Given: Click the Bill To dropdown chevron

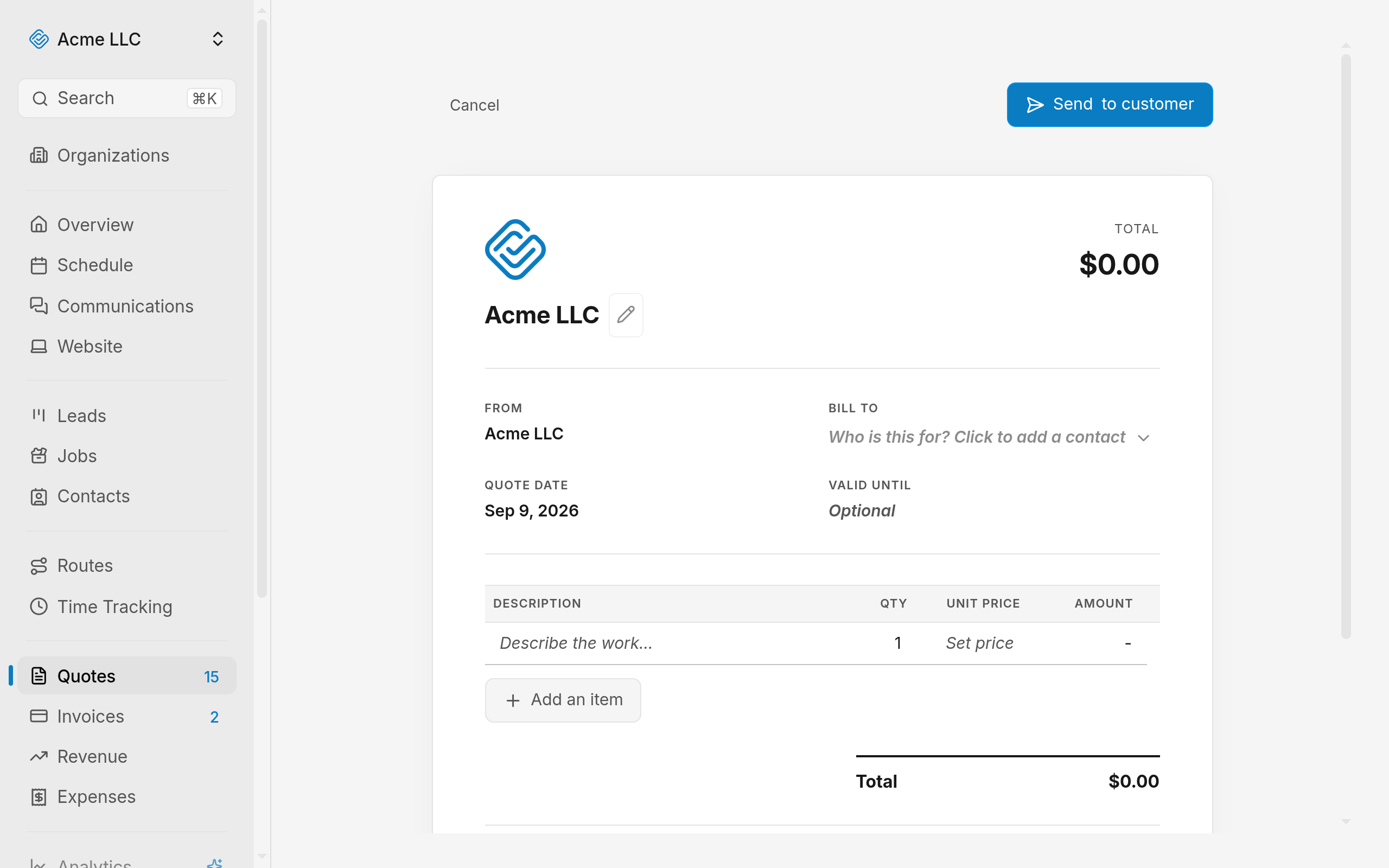Looking at the screenshot, I should click(x=1143, y=438).
